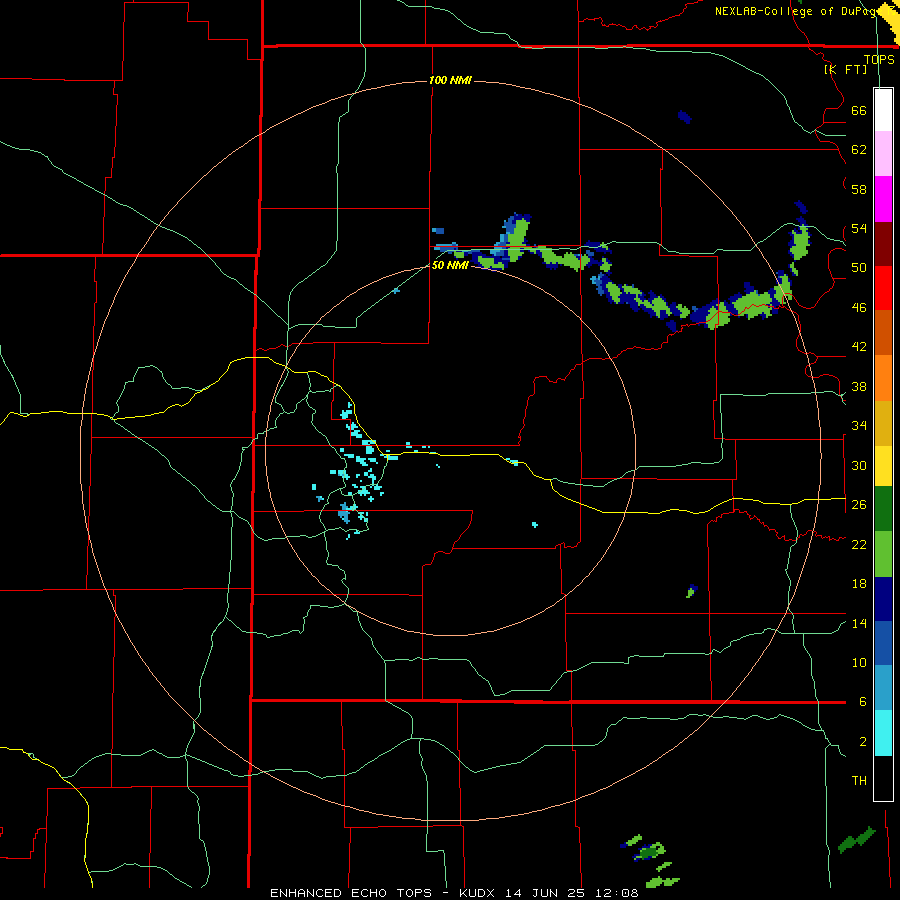Click the "KUDX" radar site identifier

479,893
